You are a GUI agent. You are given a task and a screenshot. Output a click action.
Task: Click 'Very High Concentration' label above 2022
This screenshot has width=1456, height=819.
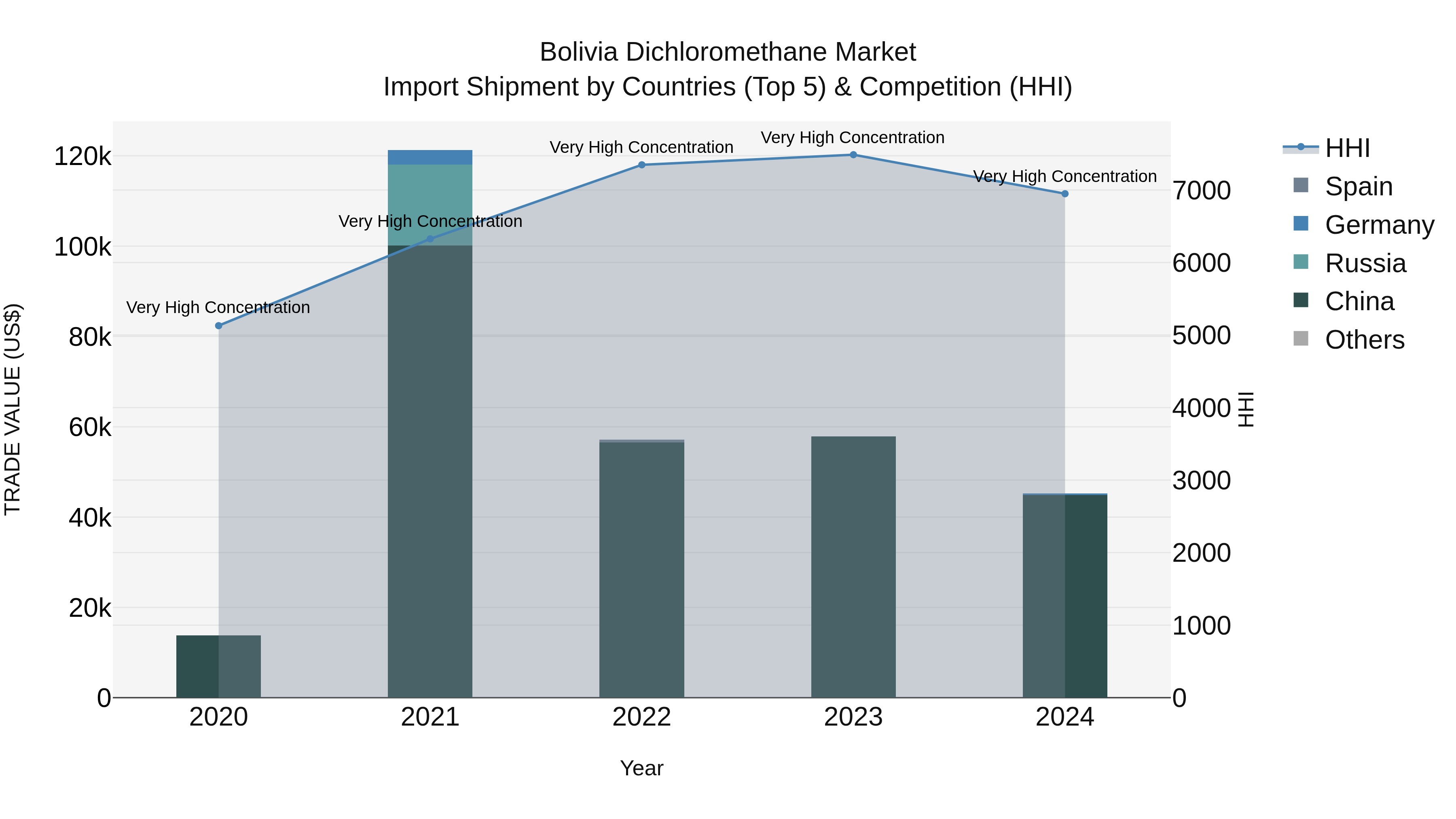[x=641, y=148]
